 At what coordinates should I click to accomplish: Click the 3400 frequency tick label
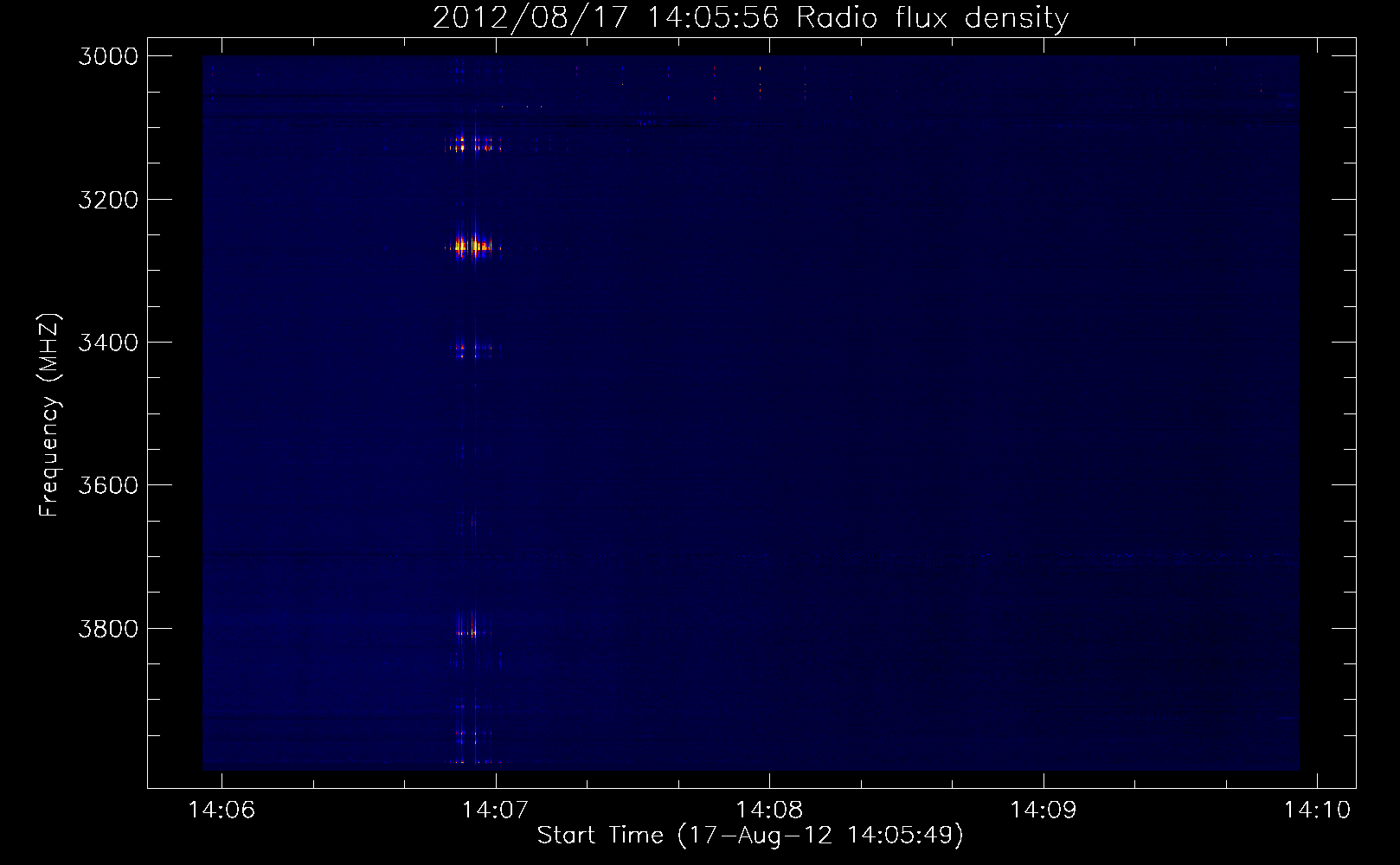tap(108, 343)
